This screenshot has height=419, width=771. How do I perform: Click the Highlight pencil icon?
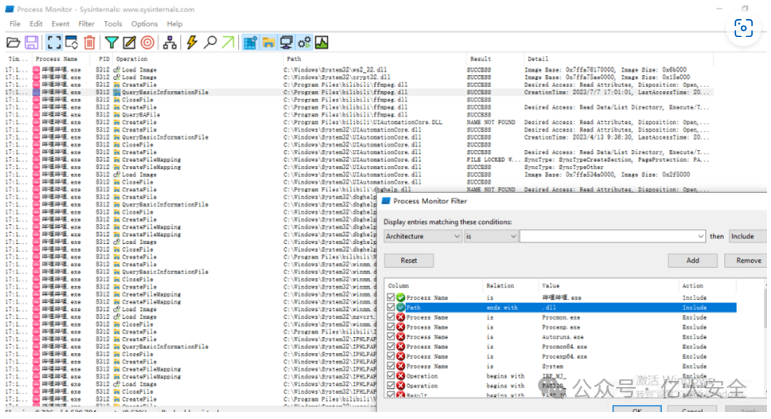point(130,42)
